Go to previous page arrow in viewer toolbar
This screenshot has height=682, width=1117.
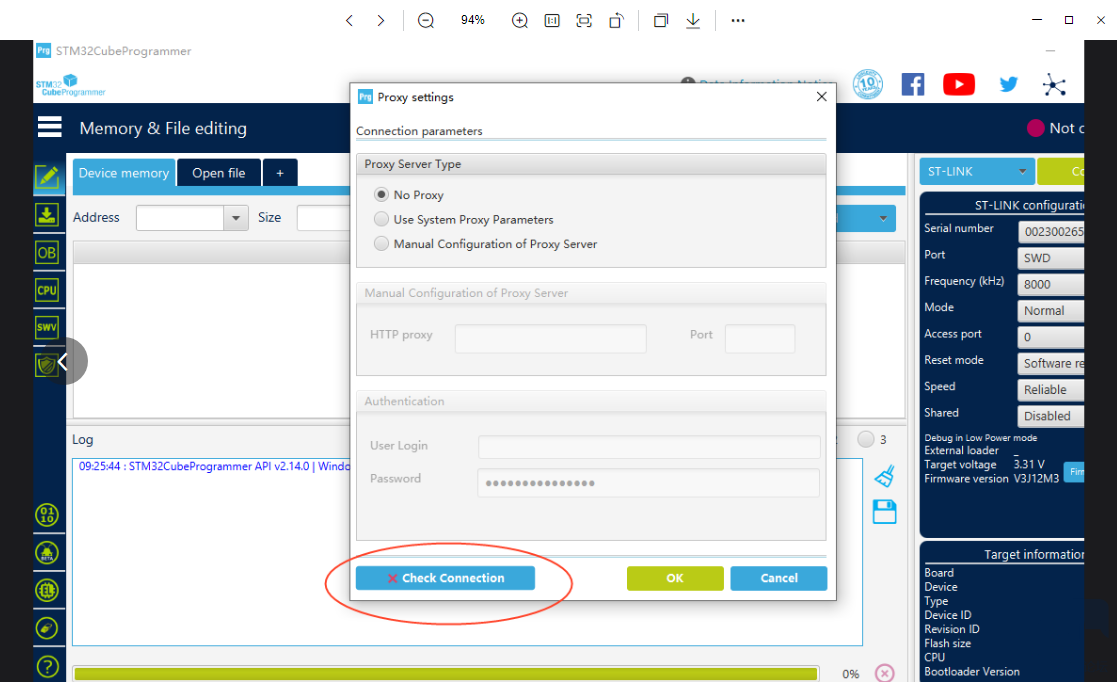tap(349, 20)
